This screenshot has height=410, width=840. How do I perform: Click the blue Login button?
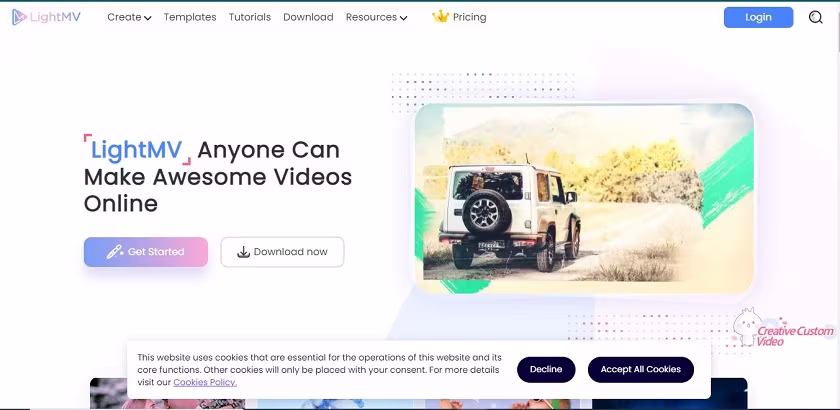758,17
